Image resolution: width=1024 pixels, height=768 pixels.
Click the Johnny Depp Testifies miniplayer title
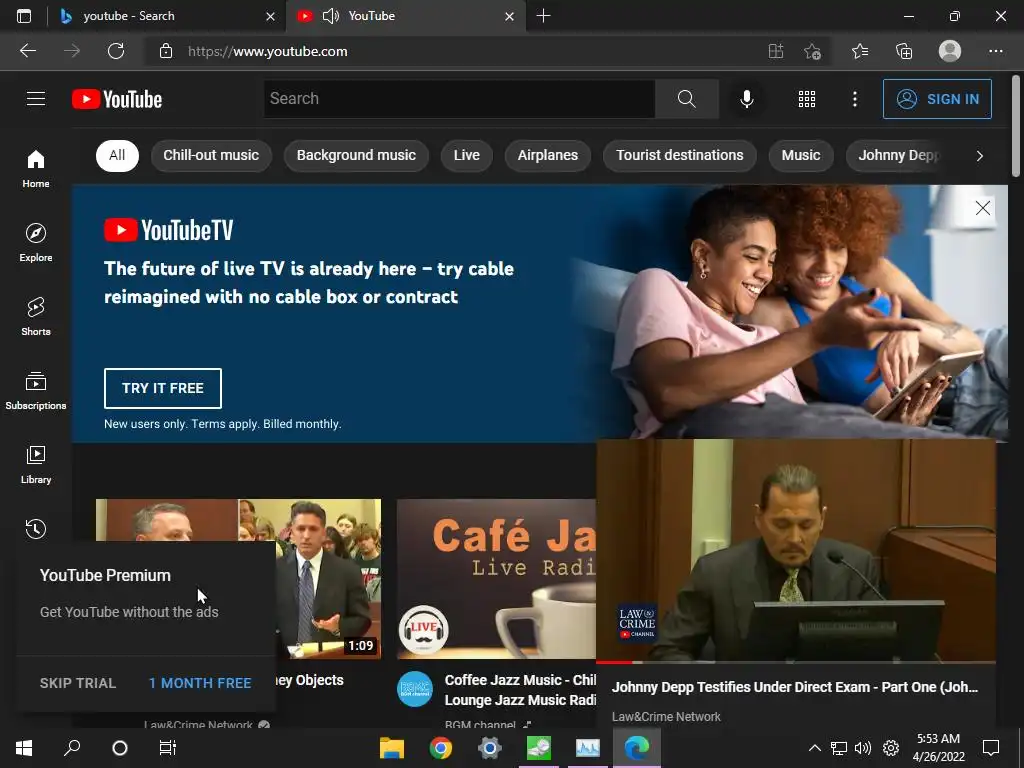[x=795, y=687]
